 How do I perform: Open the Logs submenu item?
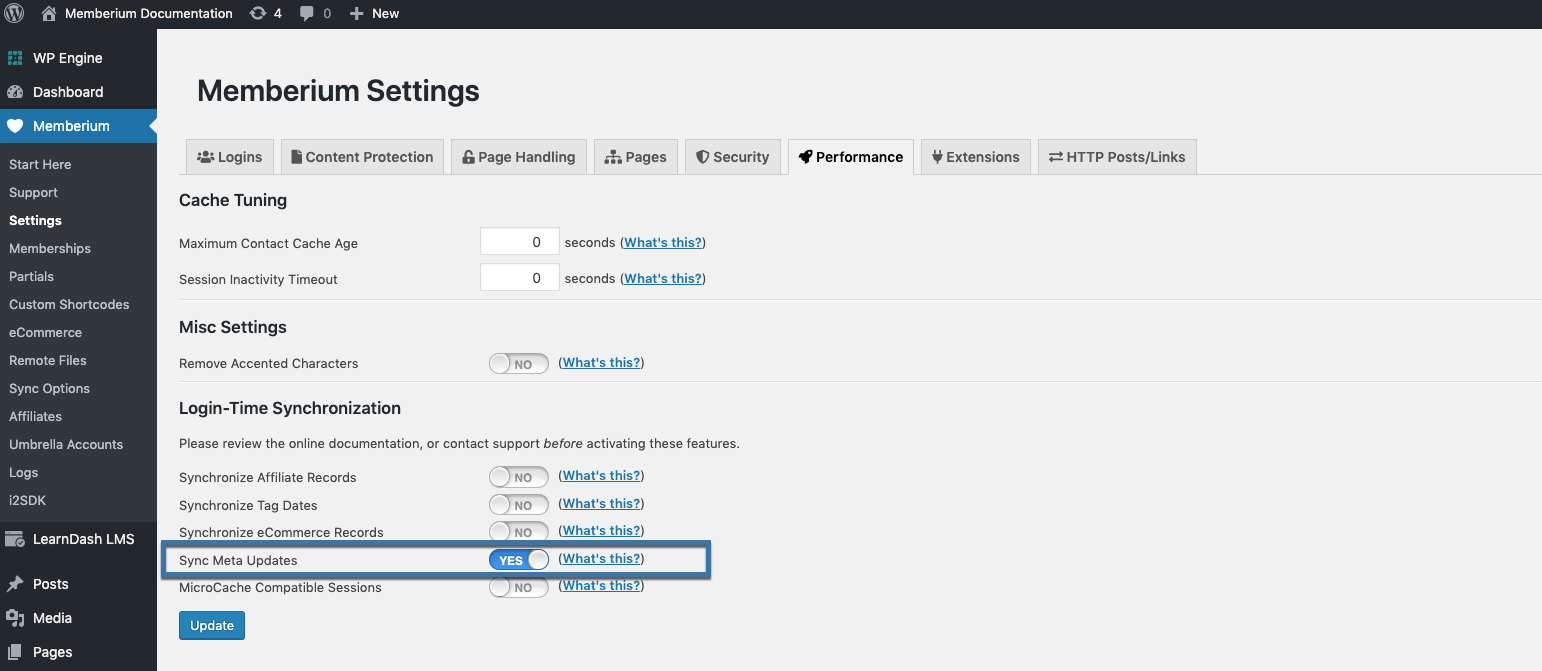pyautogui.click(x=24, y=472)
